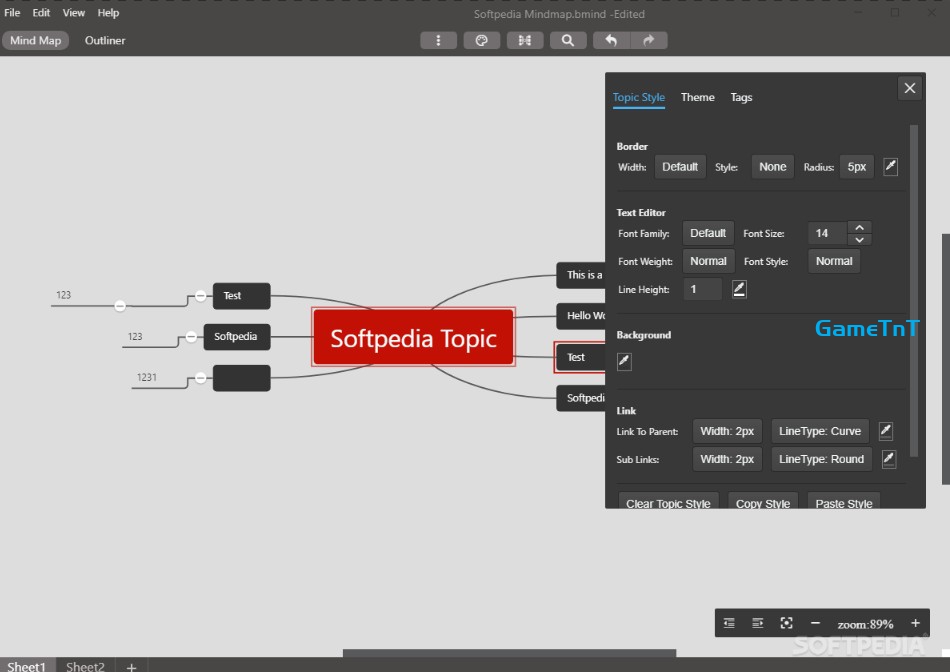Image resolution: width=950 pixels, height=672 pixels.
Task: Collapse the empty dark topic's children
Action: [x=201, y=378]
